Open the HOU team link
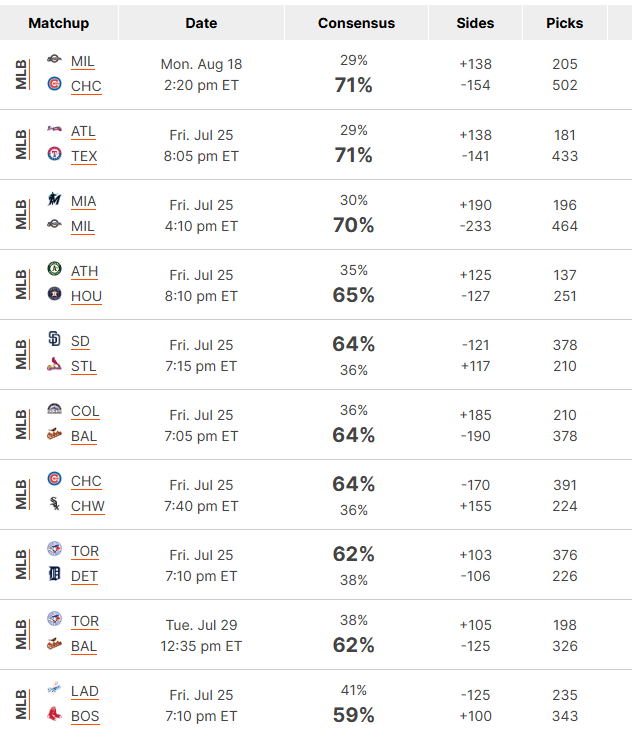This screenshot has height=744, width=632. coord(86,296)
